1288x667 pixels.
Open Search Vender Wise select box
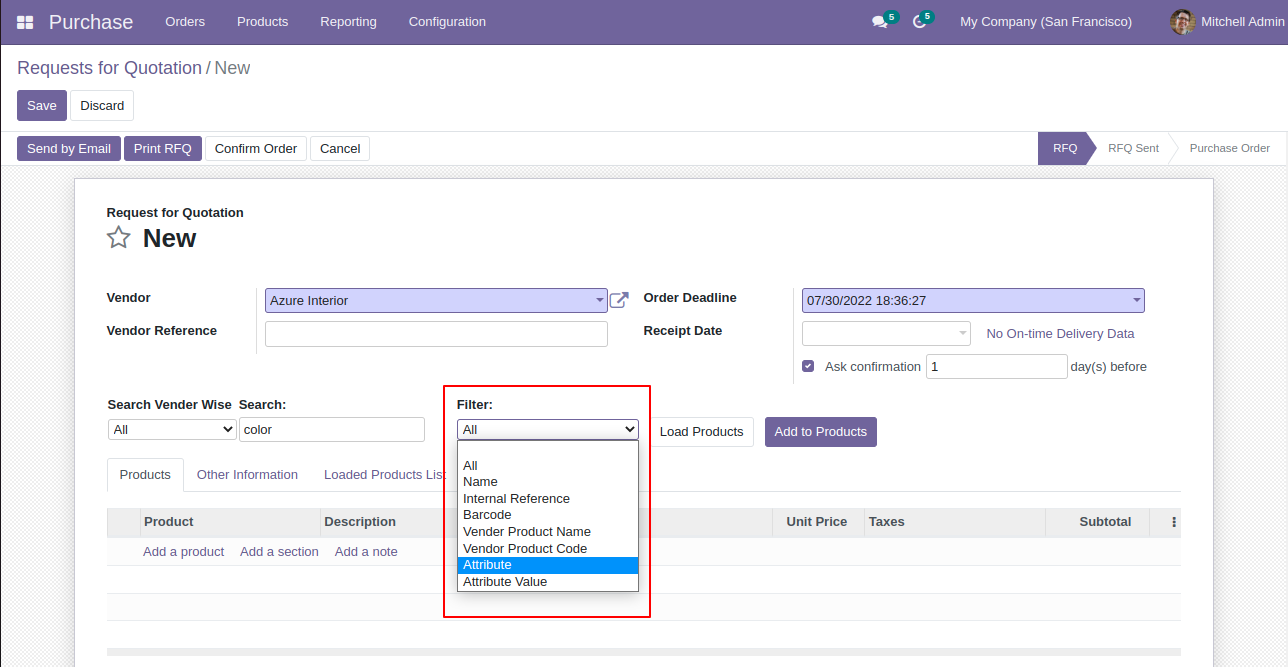coord(172,429)
